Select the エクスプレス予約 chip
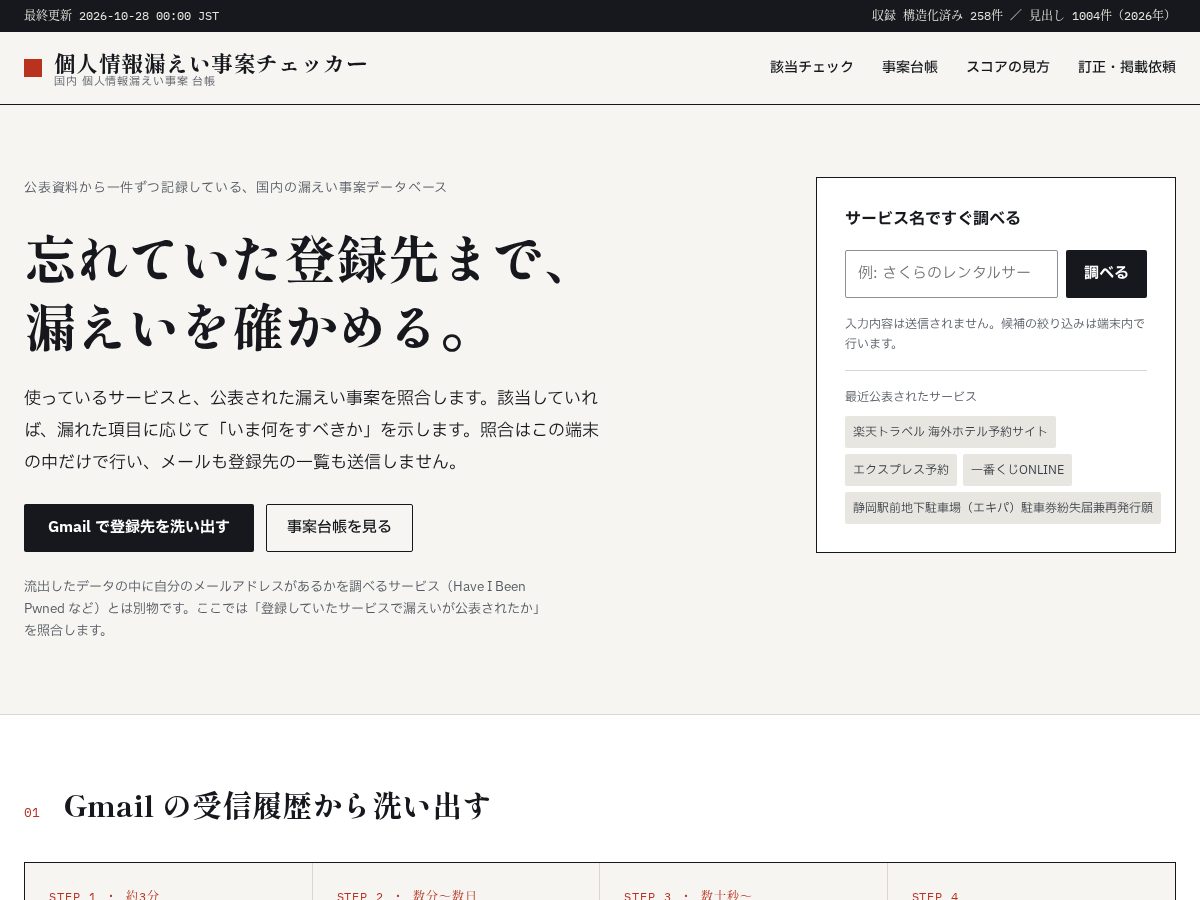The image size is (1200, 900). [901, 470]
